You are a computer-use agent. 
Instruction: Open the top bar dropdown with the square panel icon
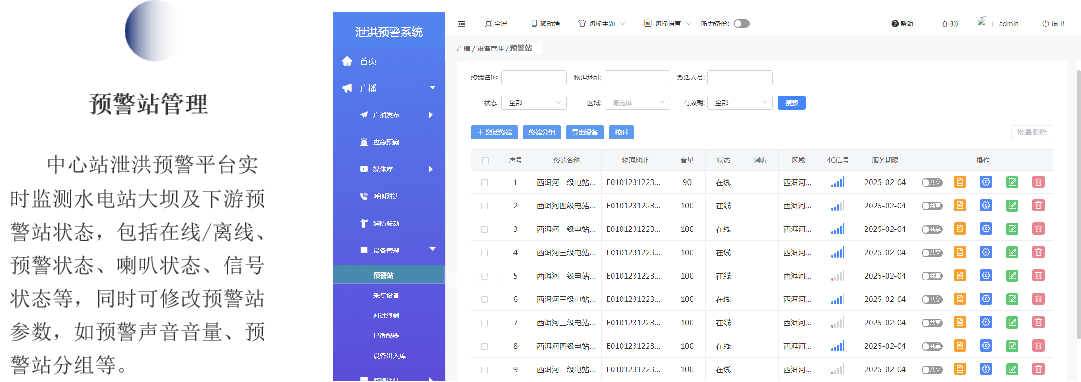(667, 23)
